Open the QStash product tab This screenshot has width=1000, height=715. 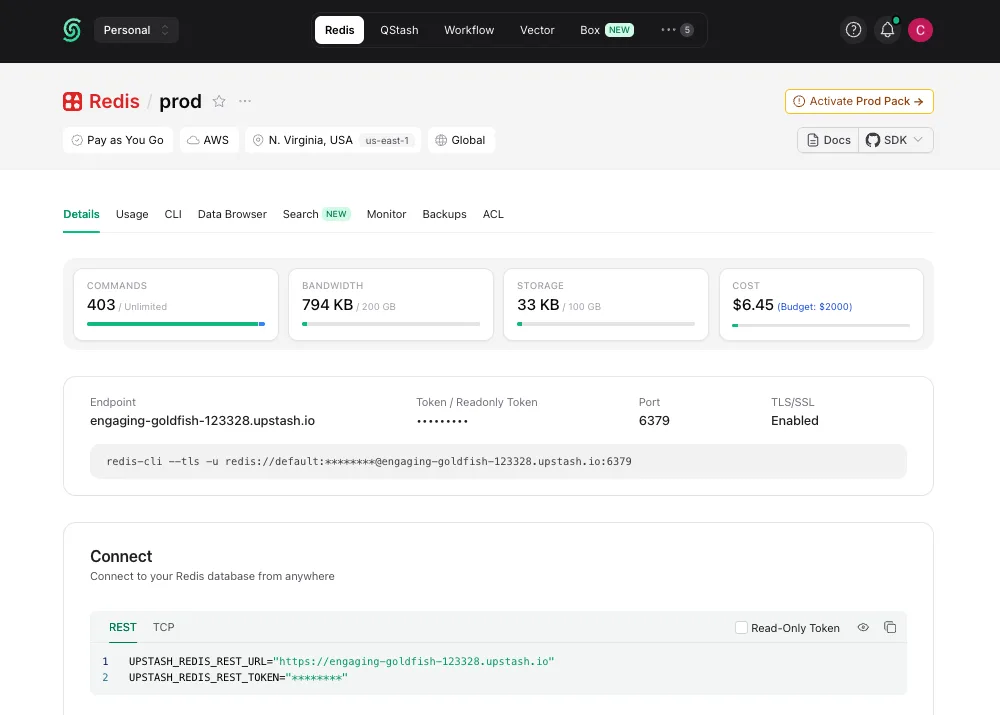coord(399,30)
